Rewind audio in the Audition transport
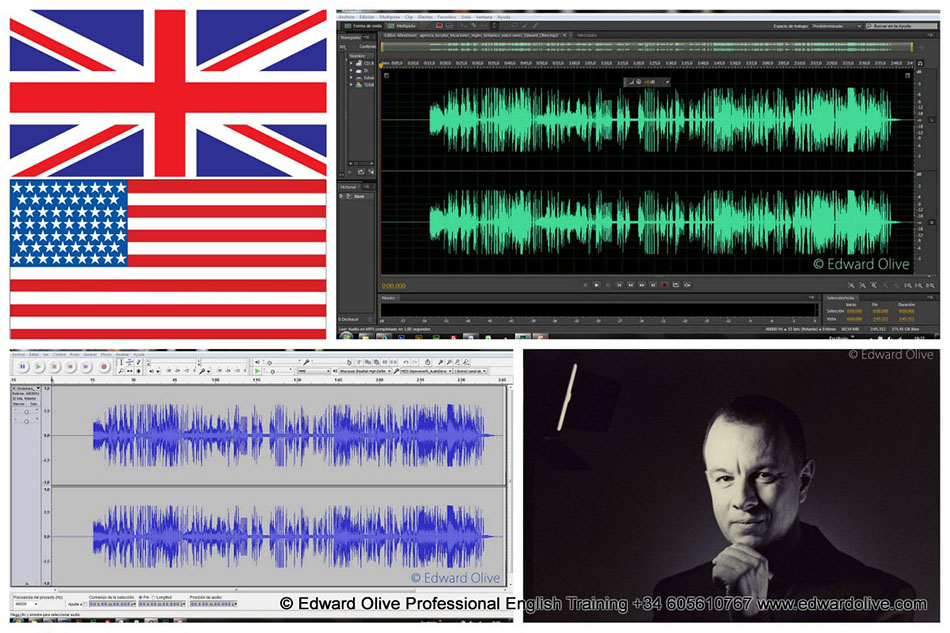This screenshot has height=633, width=950. [631, 285]
